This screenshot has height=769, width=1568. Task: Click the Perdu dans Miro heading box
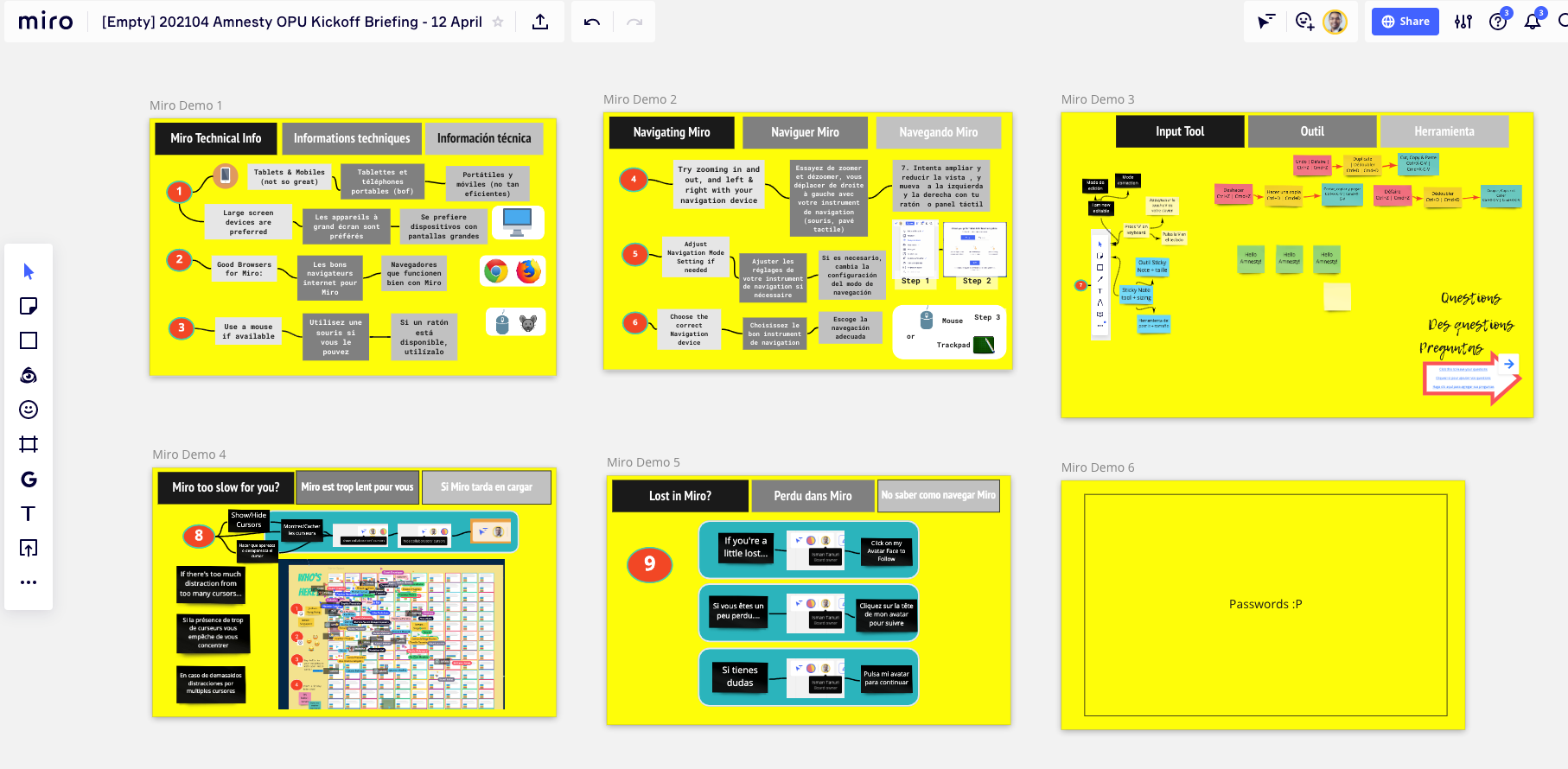[x=813, y=496]
